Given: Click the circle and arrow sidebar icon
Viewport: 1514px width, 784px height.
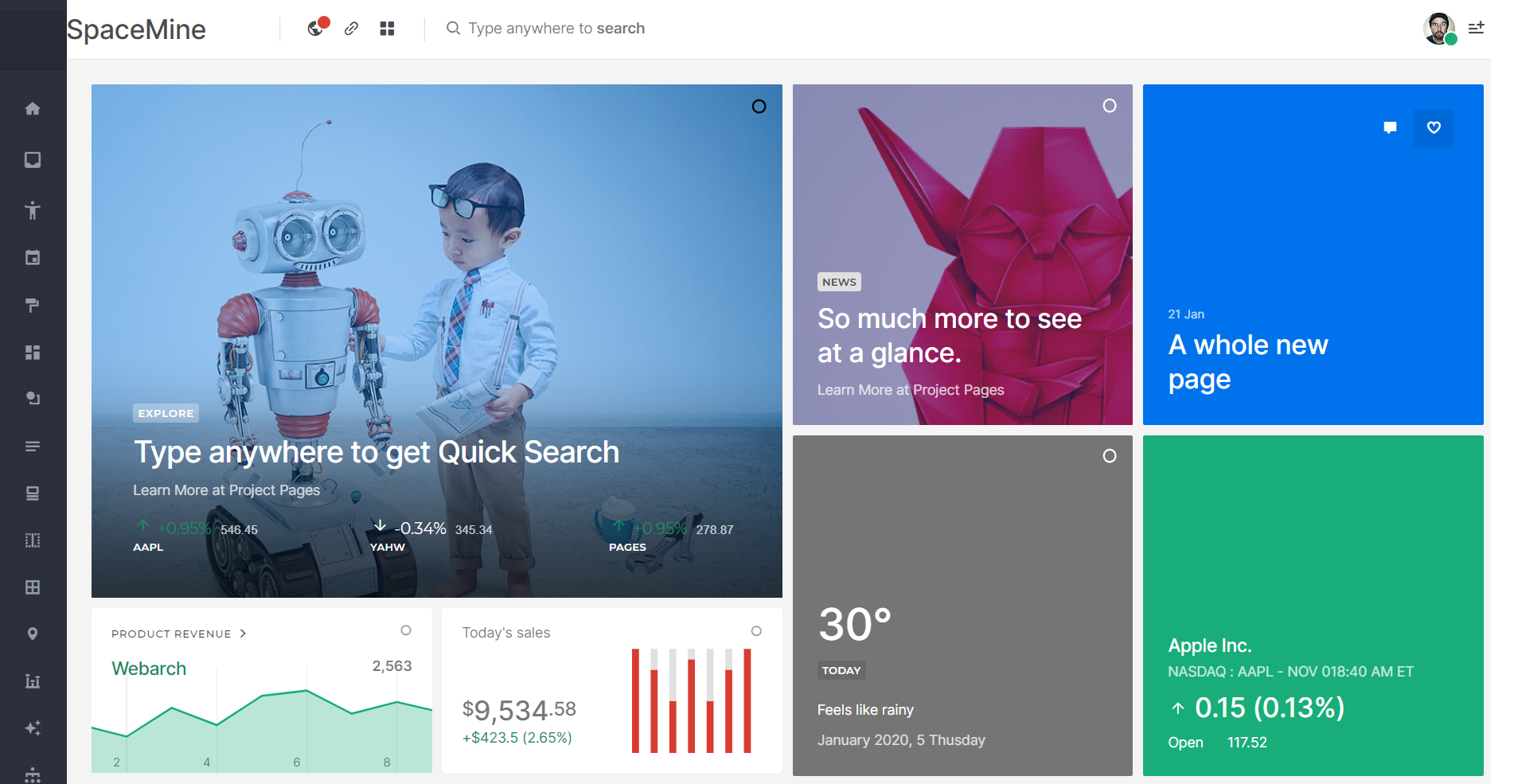Looking at the screenshot, I should point(33,398).
